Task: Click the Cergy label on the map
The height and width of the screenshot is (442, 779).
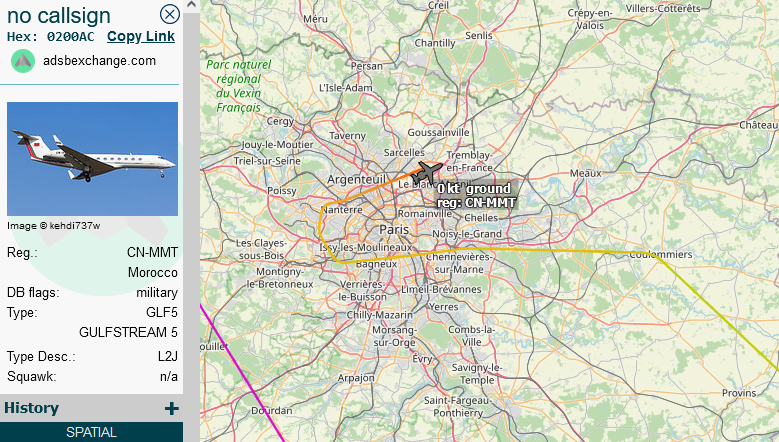Action: click(281, 121)
